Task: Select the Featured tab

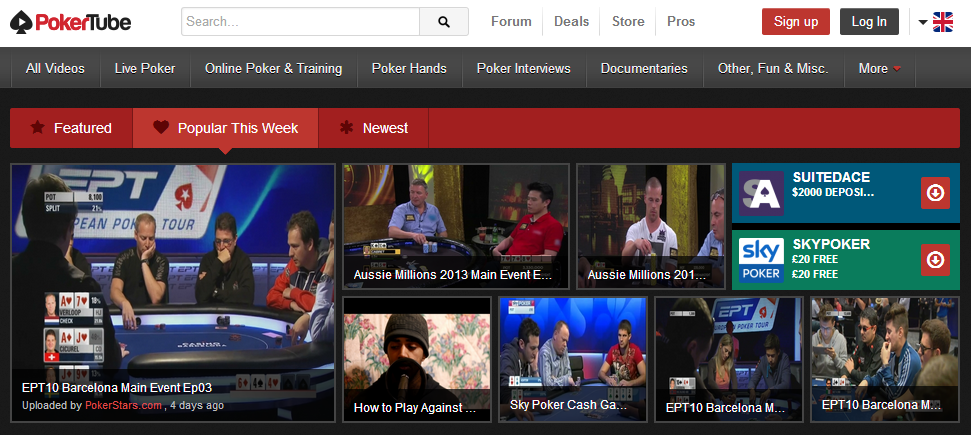Action: [x=71, y=128]
